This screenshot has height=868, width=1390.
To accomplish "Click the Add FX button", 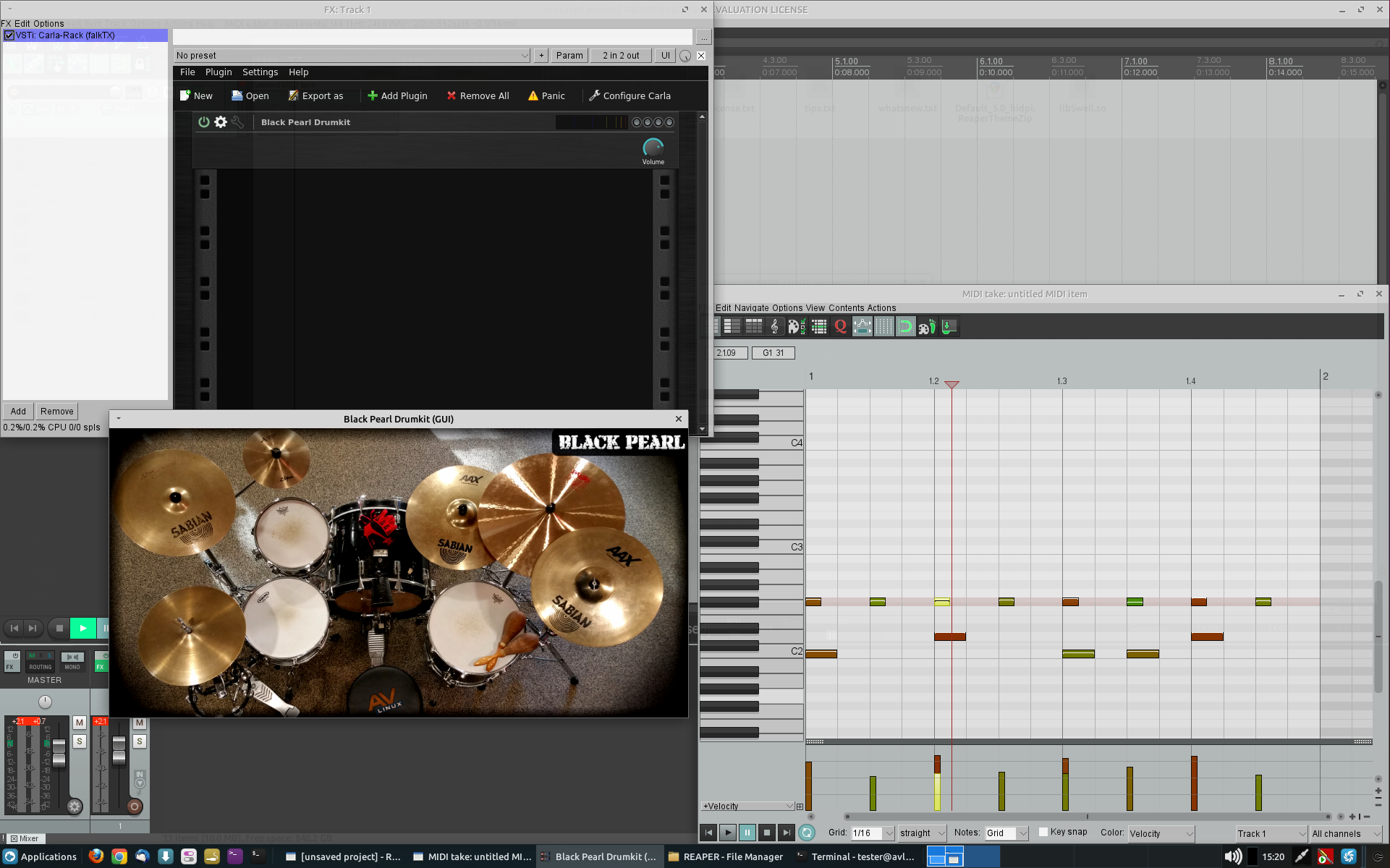I will click(18, 412).
